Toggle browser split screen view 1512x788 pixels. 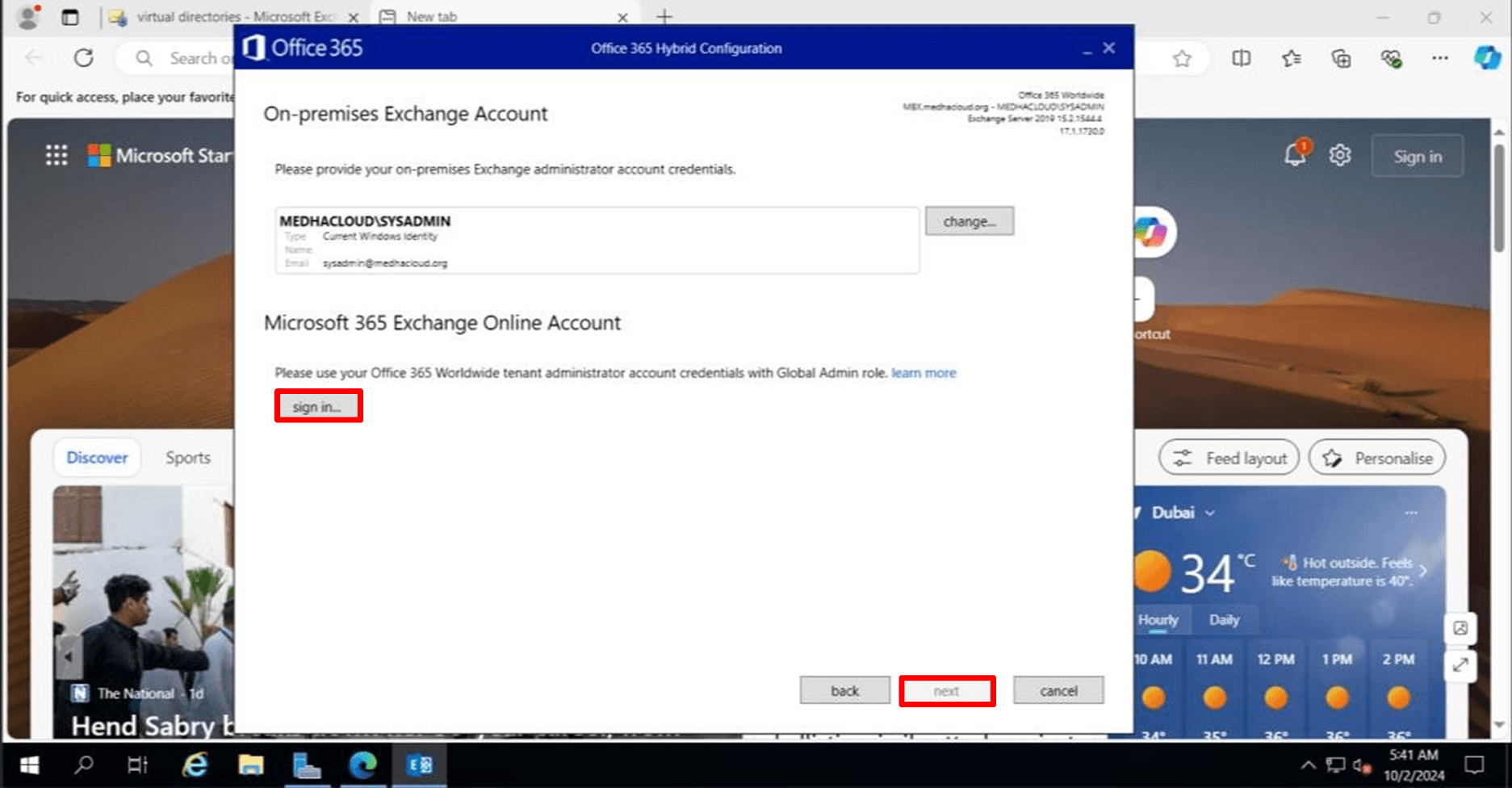[x=1242, y=58]
